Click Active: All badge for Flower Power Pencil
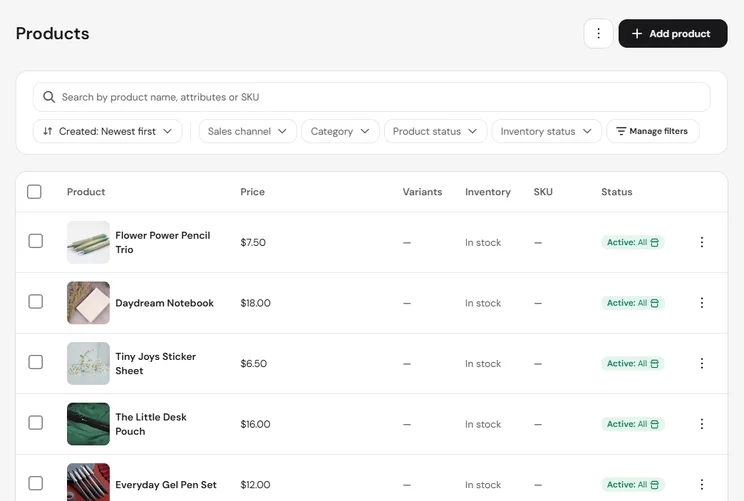 tap(633, 242)
